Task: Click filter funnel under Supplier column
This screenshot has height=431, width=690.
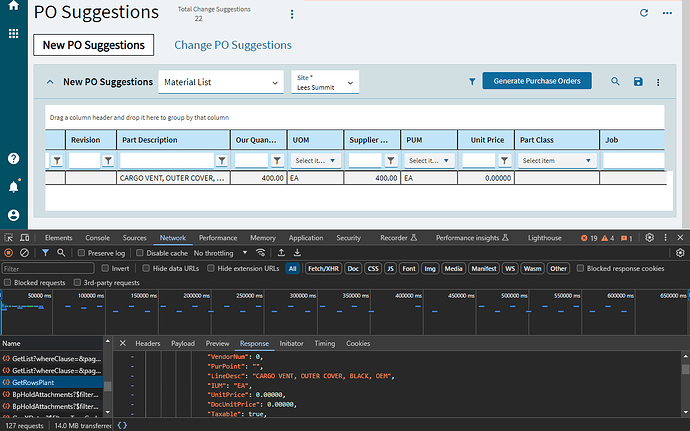Action: 390,161
